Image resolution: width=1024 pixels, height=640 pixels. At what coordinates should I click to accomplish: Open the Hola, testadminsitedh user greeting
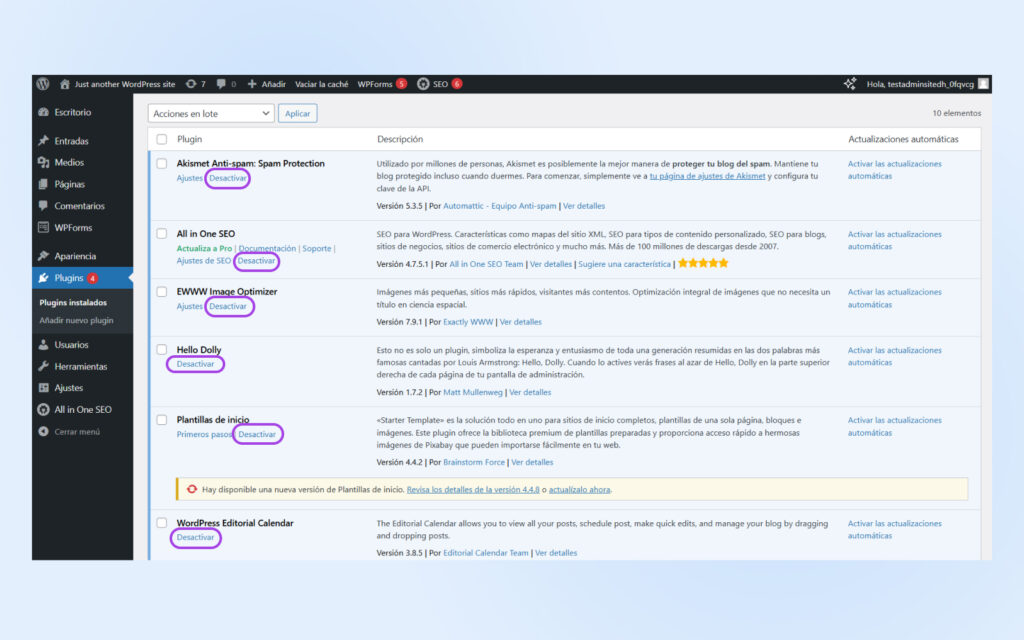pos(920,84)
